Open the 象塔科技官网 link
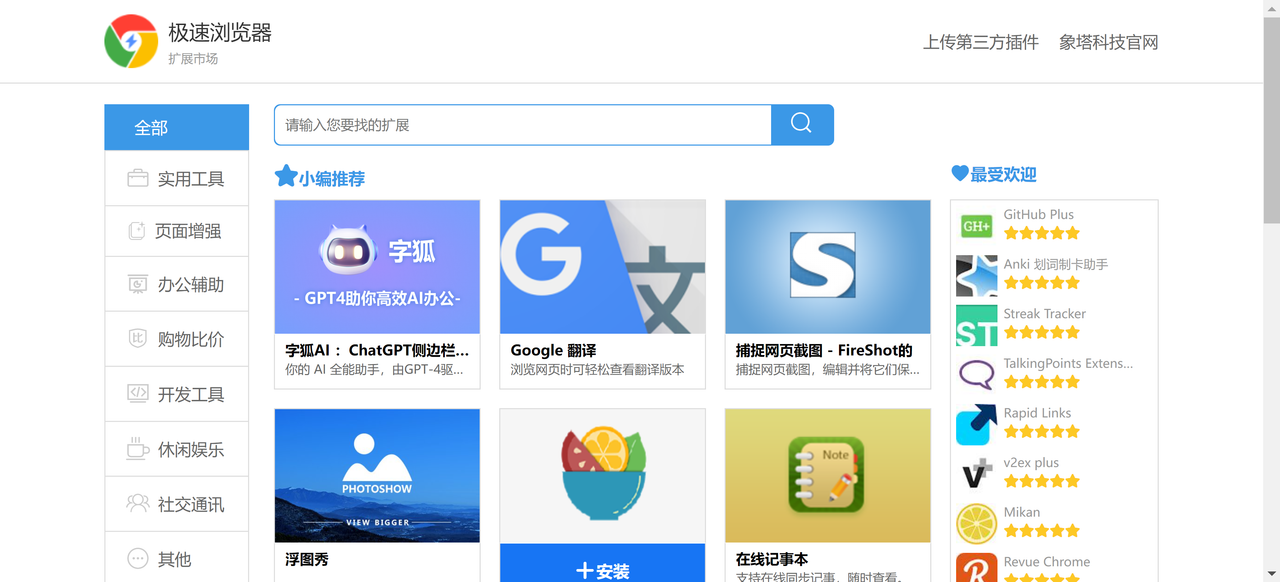1280x582 pixels. pos(1109,42)
